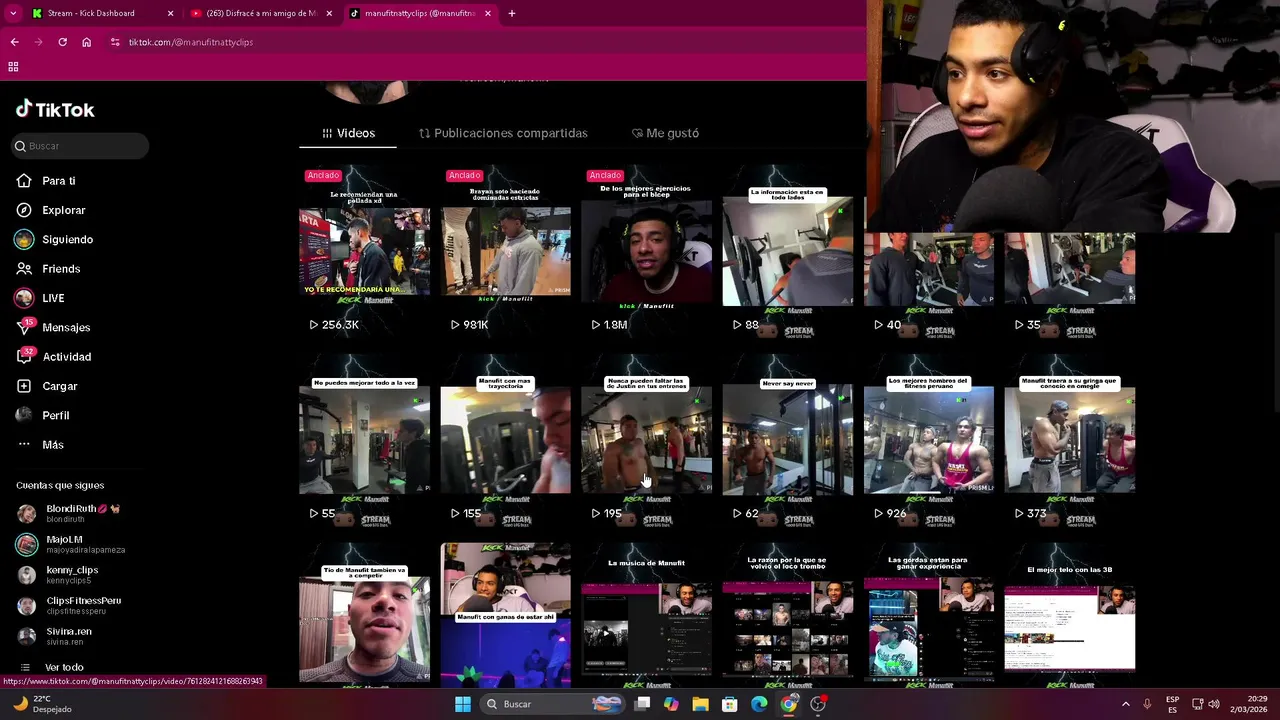Reload the TikTok page

62,42
